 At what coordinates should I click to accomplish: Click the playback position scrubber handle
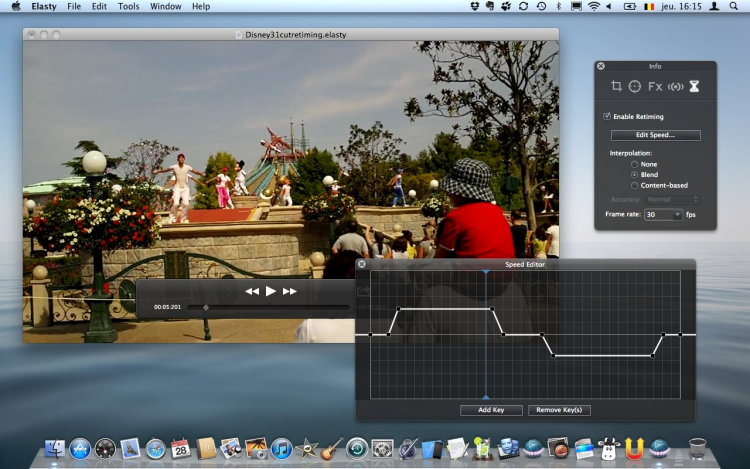206,307
